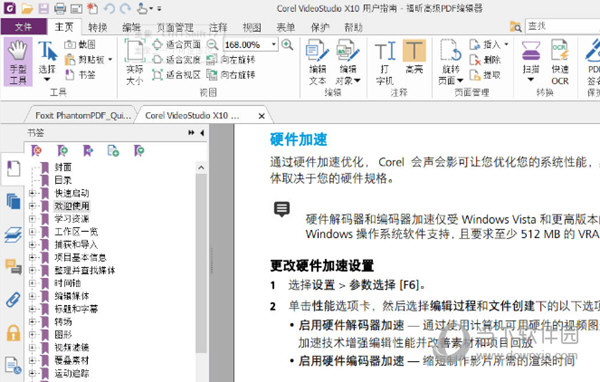Click Insert pages (插入)
Viewport: 600px width, 382px height.
point(489,45)
